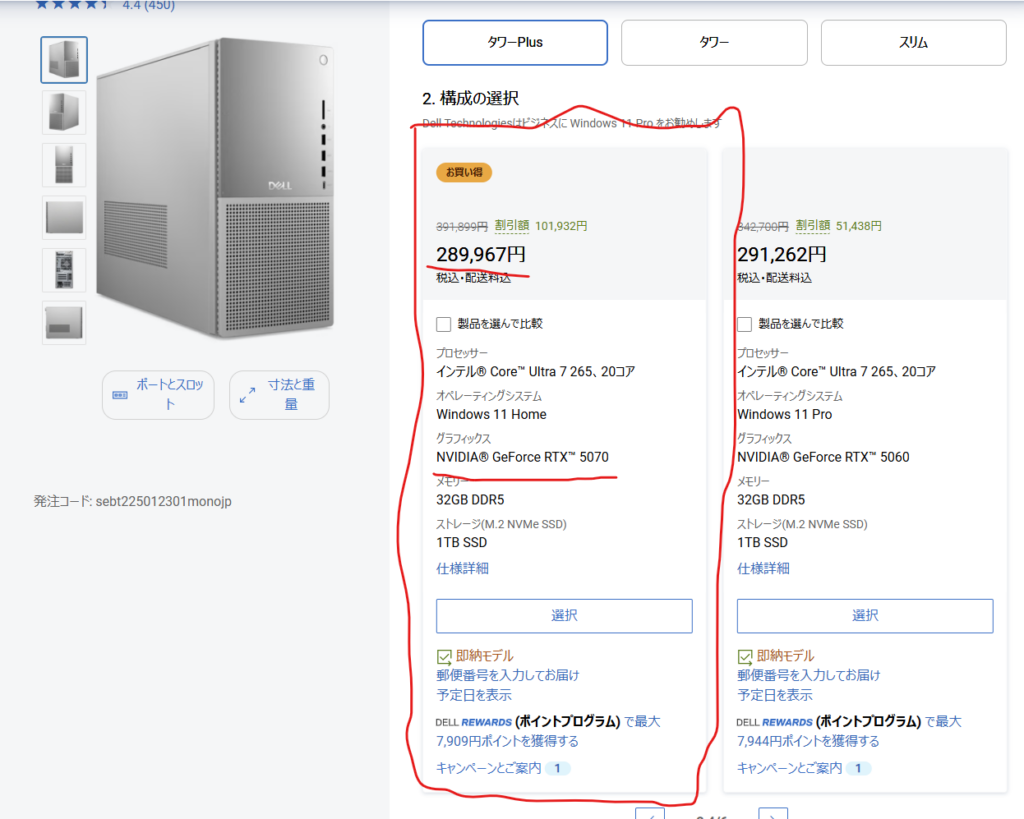Open the second product thumbnail, side angle view

64,112
